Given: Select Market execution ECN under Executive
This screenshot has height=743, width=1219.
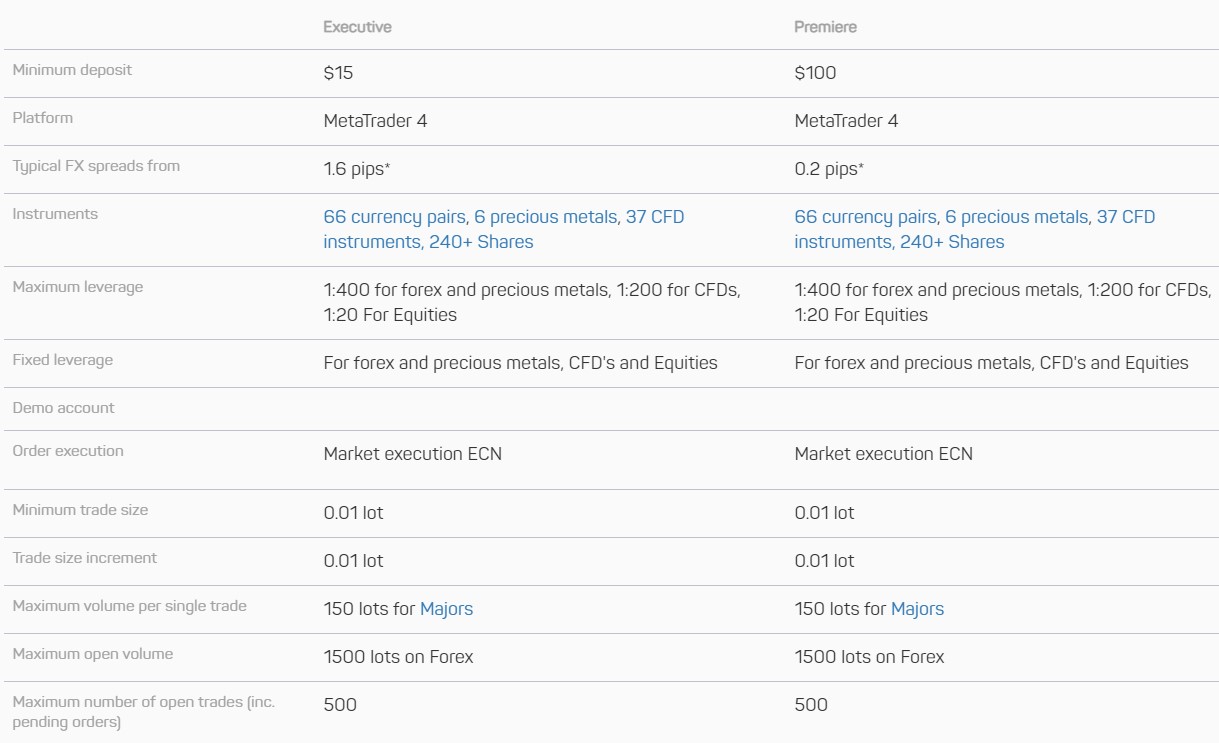Looking at the screenshot, I should (x=412, y=454).
